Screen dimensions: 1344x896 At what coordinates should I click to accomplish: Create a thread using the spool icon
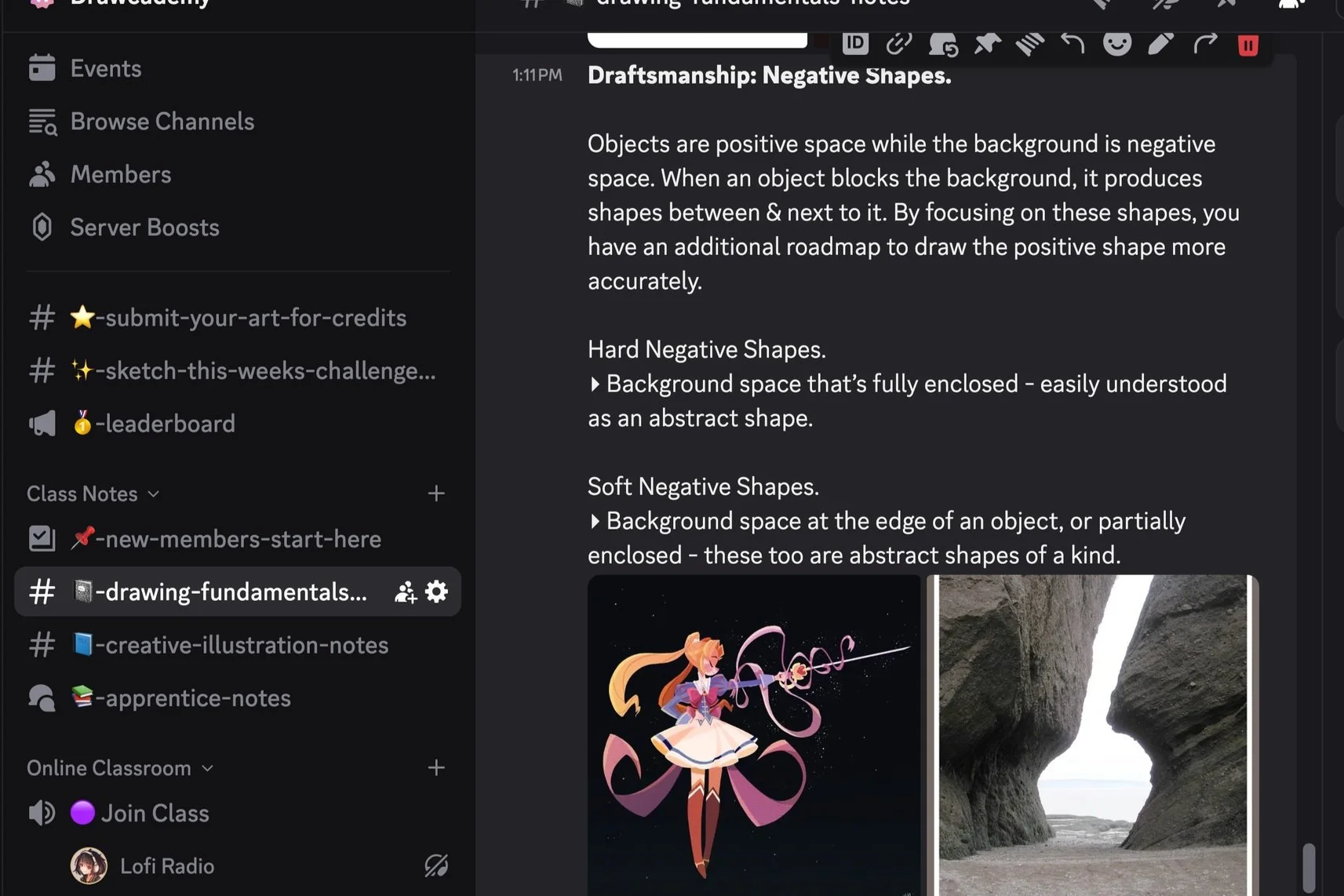coord(1030,44)
